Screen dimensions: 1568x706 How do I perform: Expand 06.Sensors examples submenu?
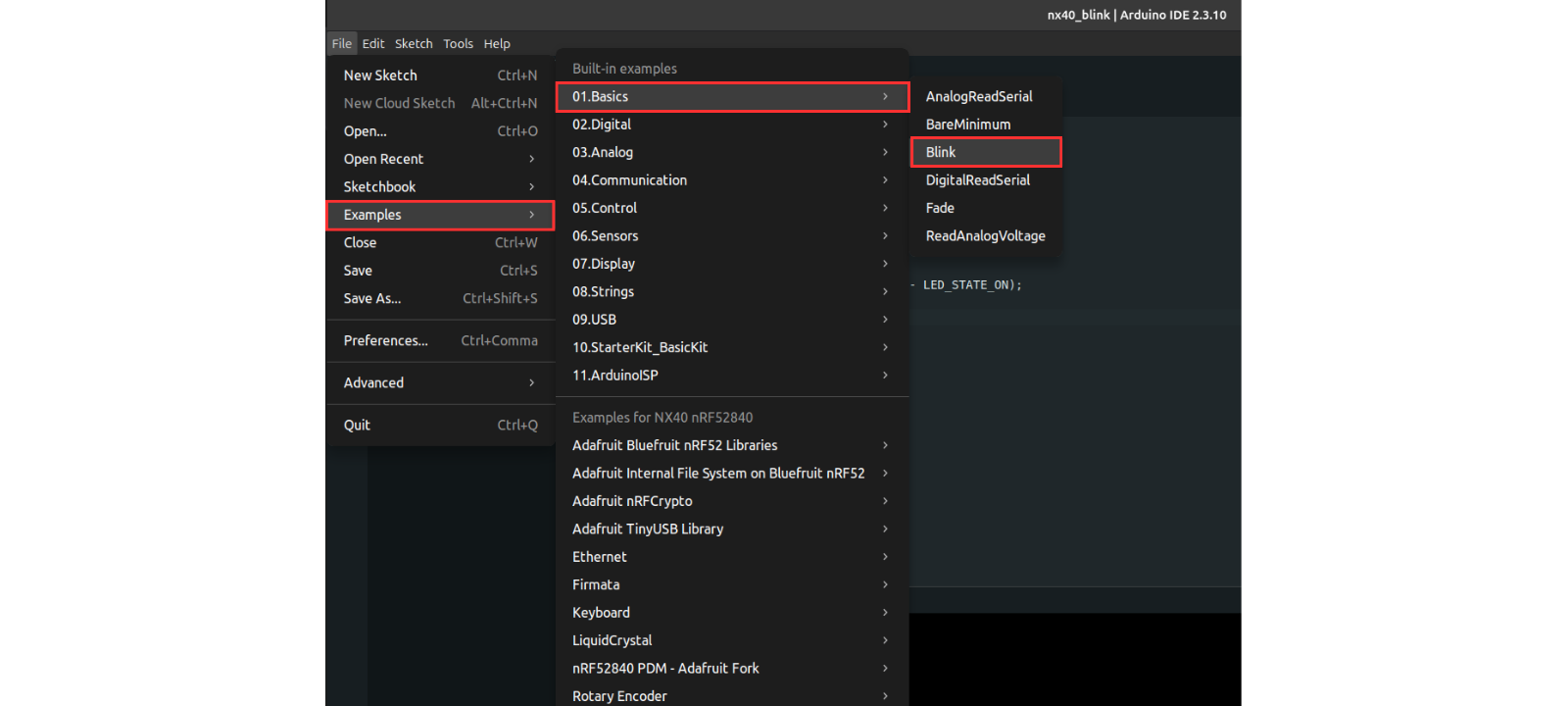(x=732, y=236)
